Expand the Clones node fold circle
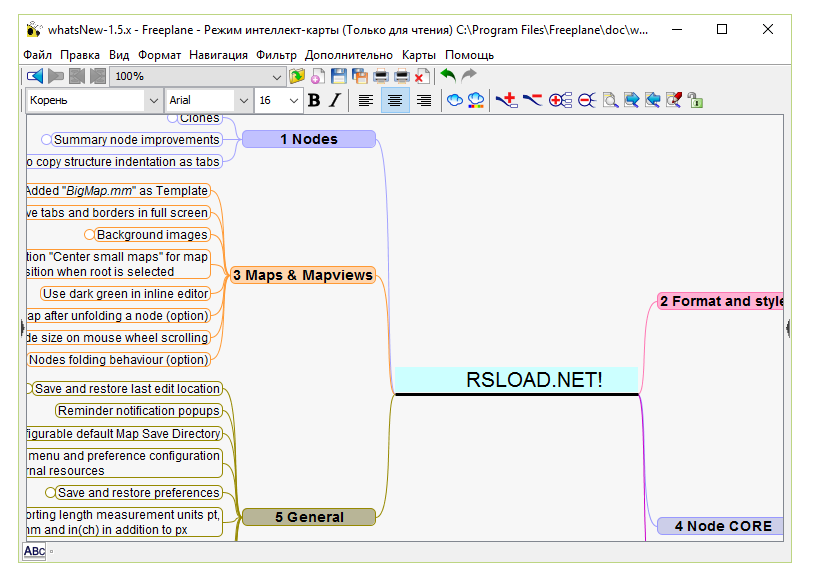Screen dimensions: 813x584 [173, 118]
